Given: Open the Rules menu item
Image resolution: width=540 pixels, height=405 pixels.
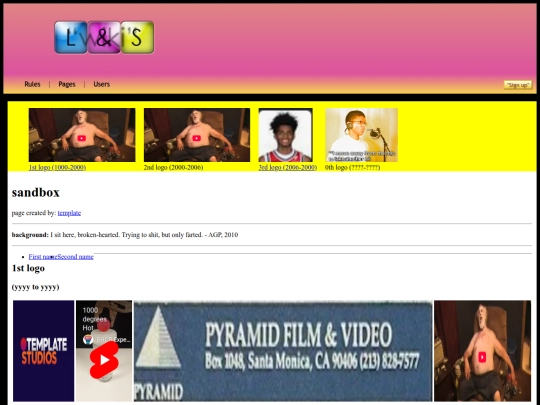Looking at the screenshot, I should pos(32,84).
